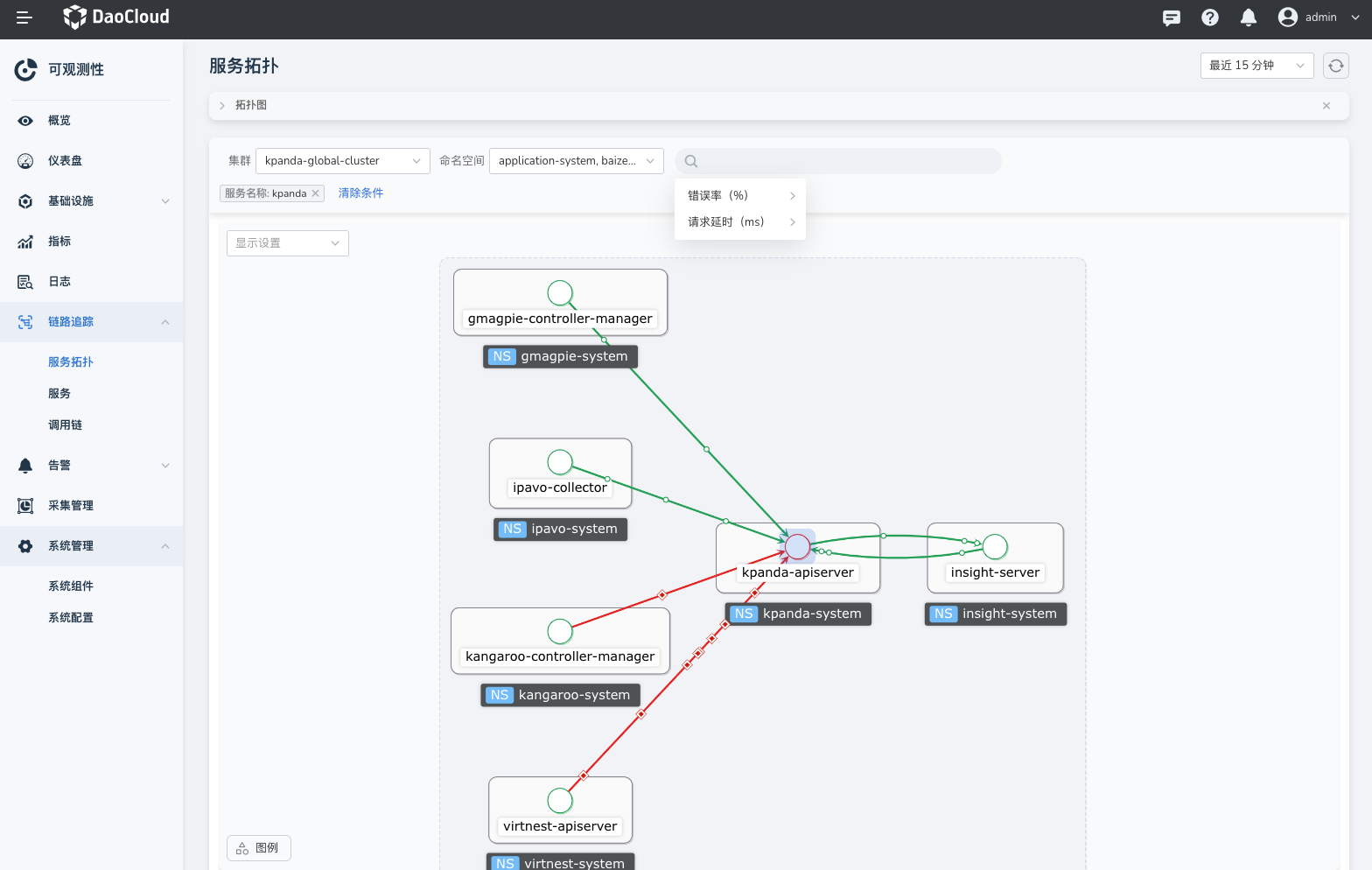Click the kpanda-apiserver red node circle

tap(797, 547)
